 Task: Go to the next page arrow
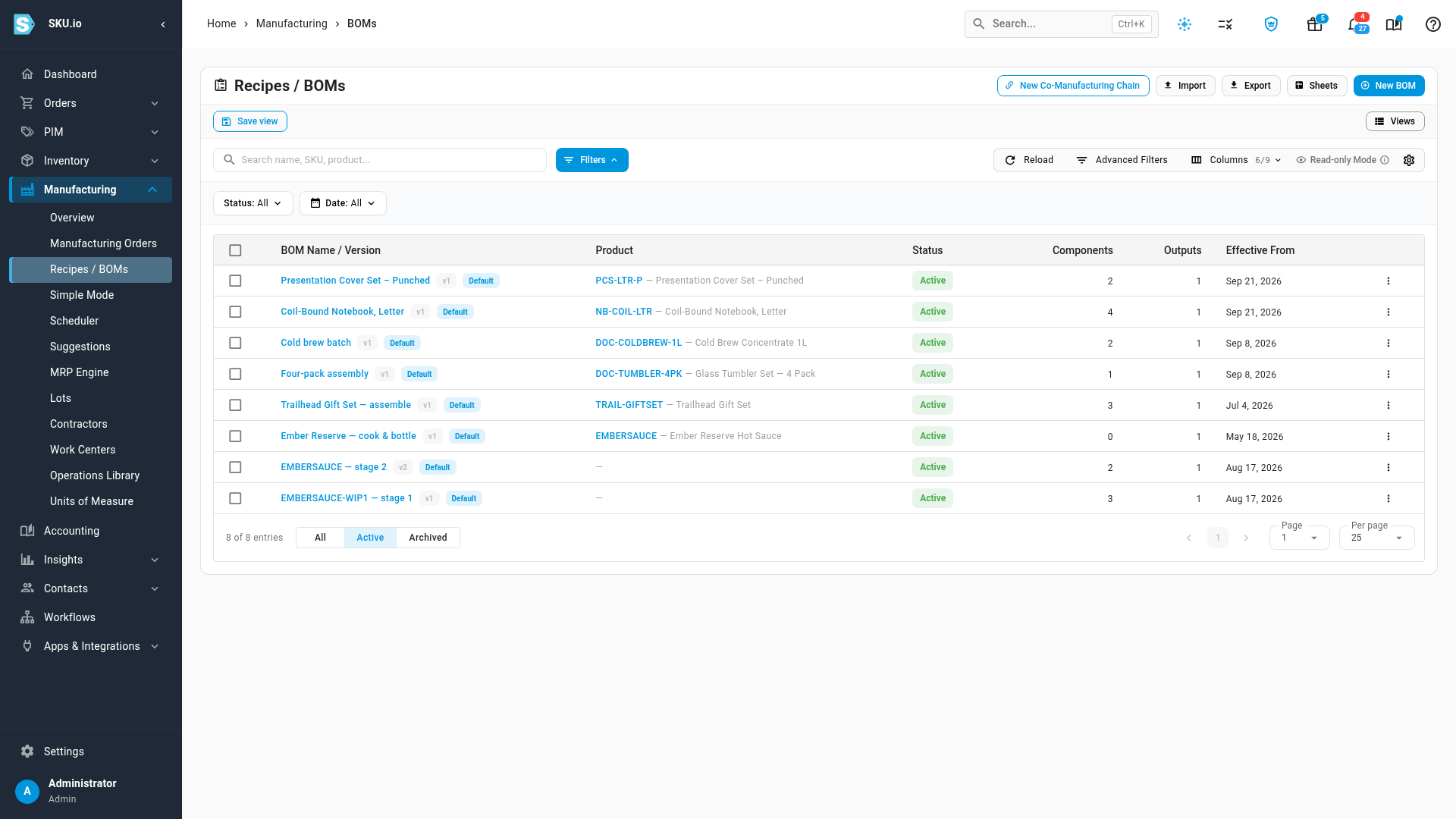click(x=1246, y=538)
